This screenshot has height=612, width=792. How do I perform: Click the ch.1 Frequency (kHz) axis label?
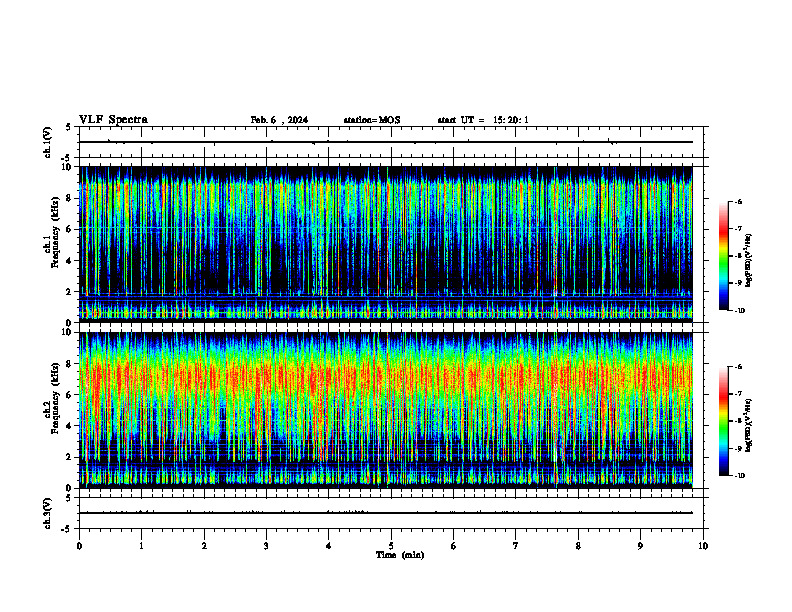(52, 232)
